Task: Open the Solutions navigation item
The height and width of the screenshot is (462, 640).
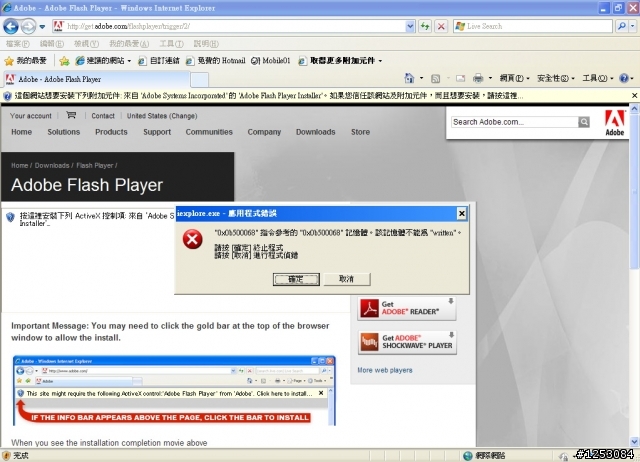Action: pos(64,132)
